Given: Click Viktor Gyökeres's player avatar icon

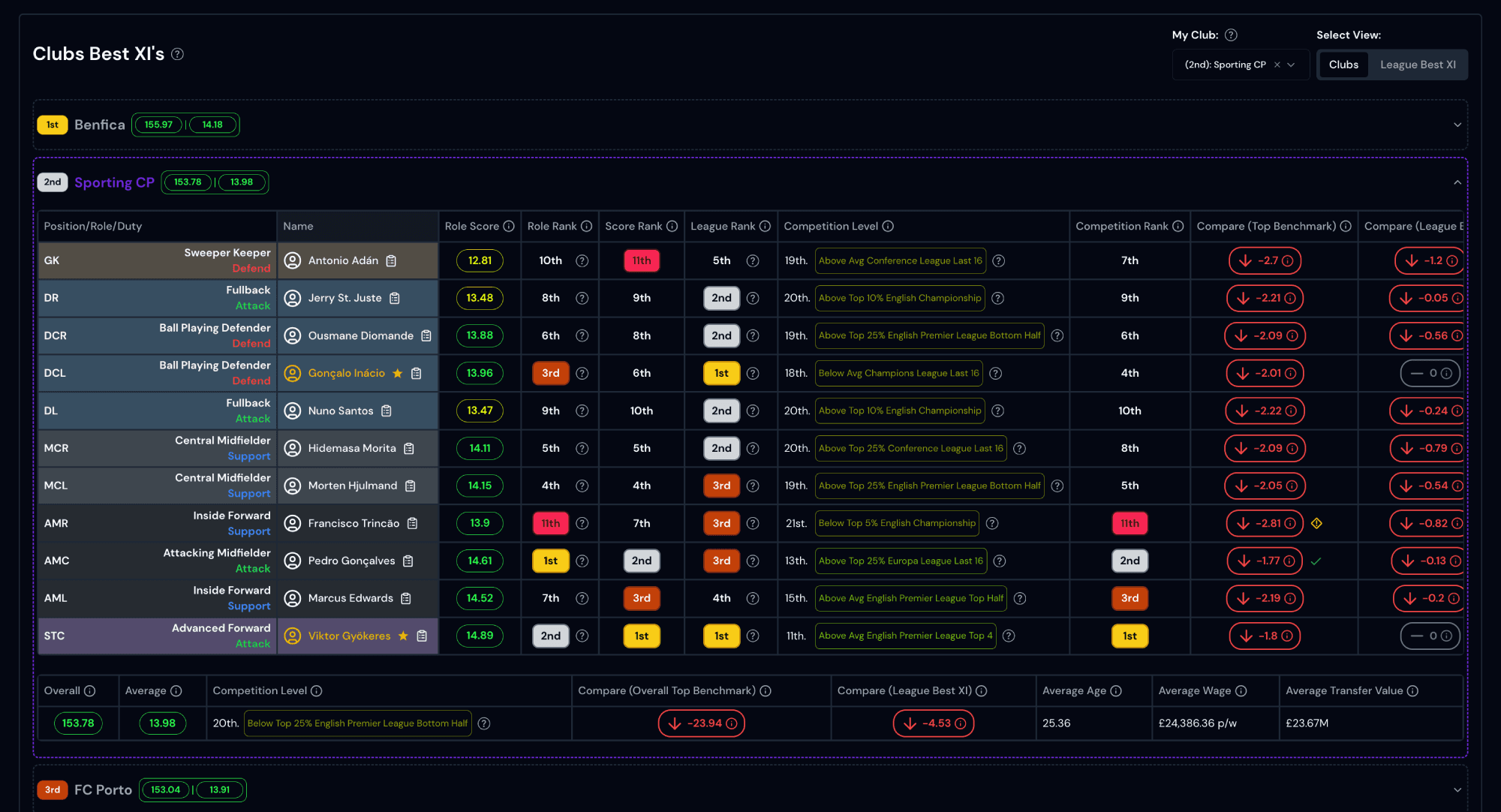Looking at the screenshot, I should 293,636.
